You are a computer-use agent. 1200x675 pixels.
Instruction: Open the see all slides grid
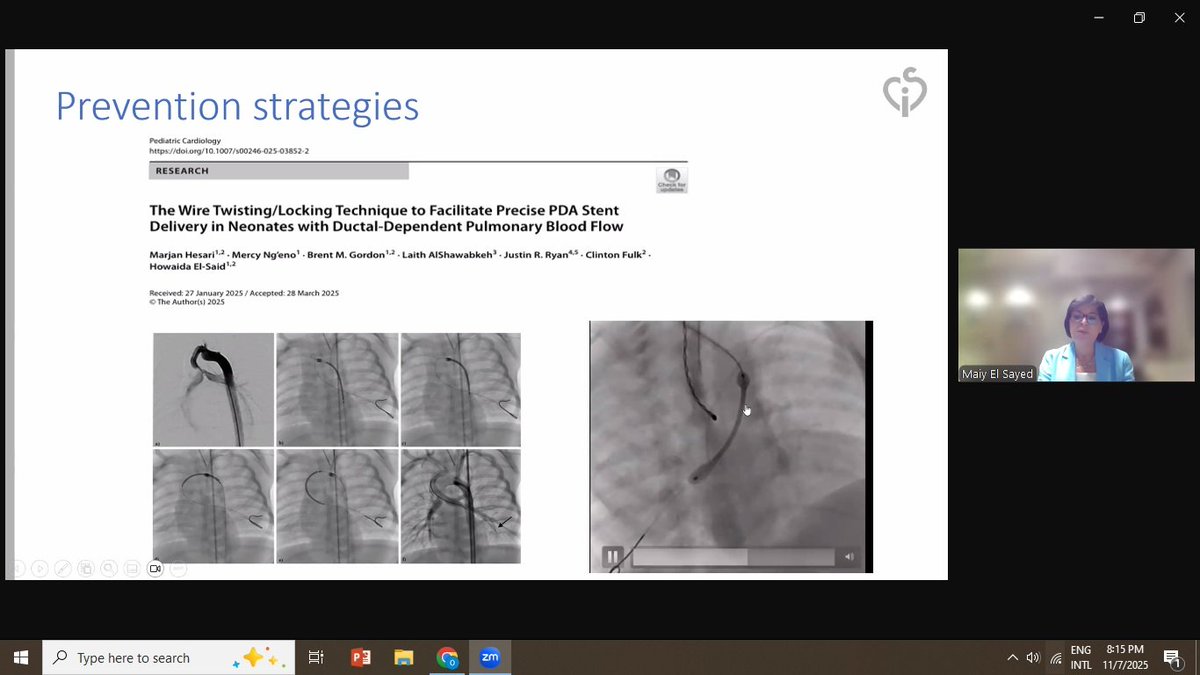pyautogui.click(x=86, y=569)
